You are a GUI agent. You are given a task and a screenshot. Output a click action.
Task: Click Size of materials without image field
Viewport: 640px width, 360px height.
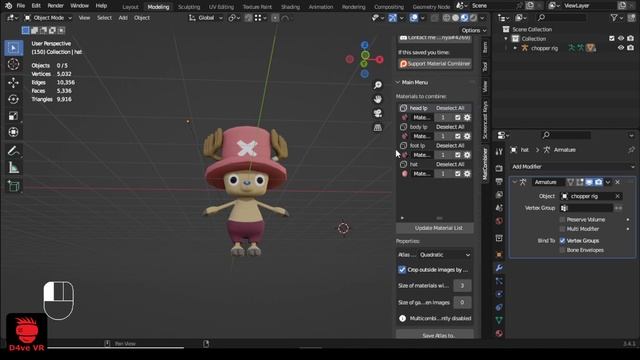pyautogui.click(x=462, y=286)
